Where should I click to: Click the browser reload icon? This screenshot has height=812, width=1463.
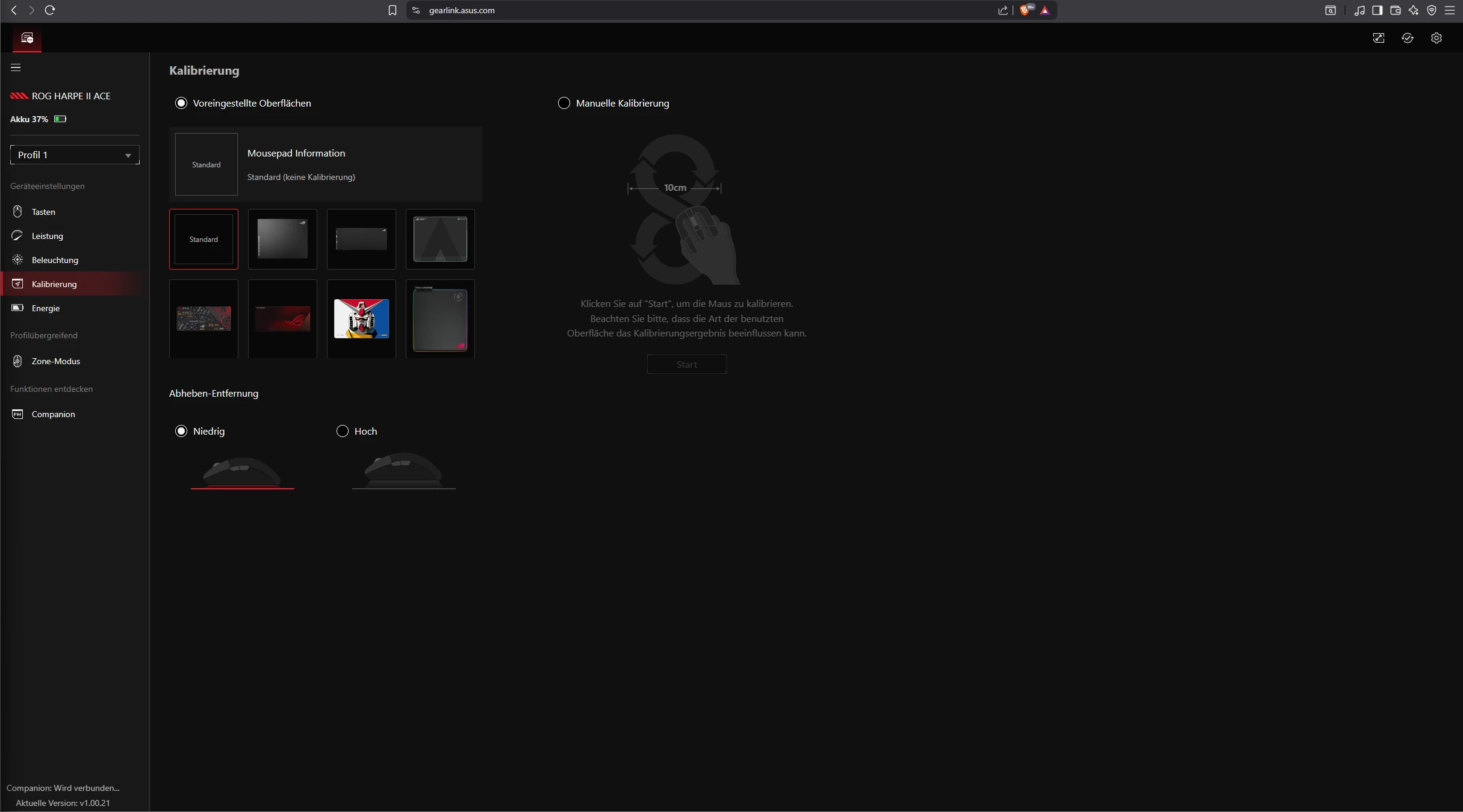click(x=50, y=10)
